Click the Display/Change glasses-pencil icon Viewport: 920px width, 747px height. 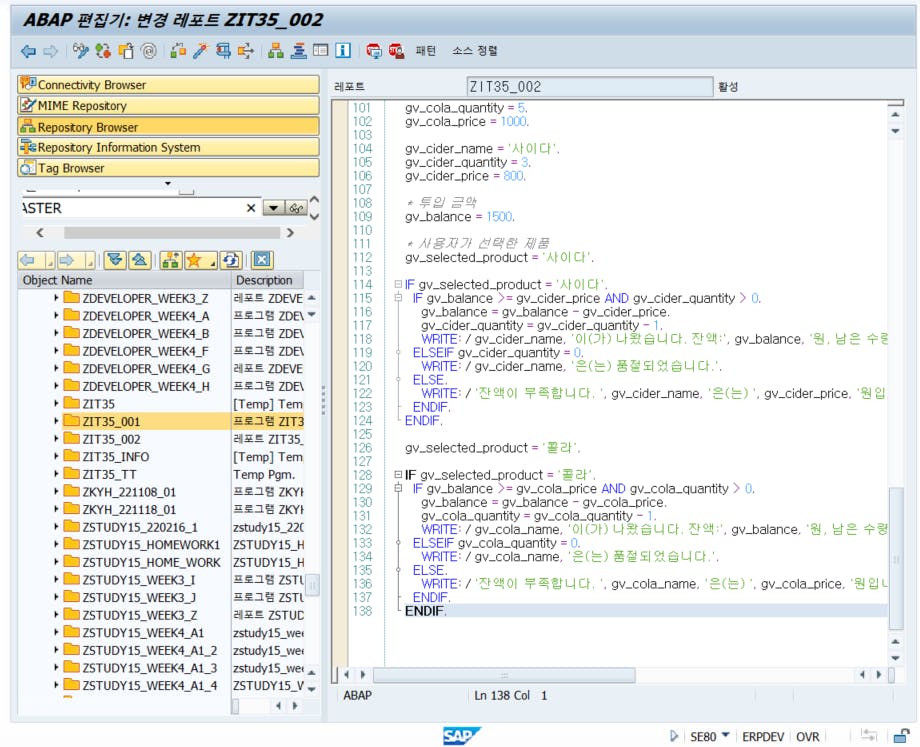pos(81,50)
